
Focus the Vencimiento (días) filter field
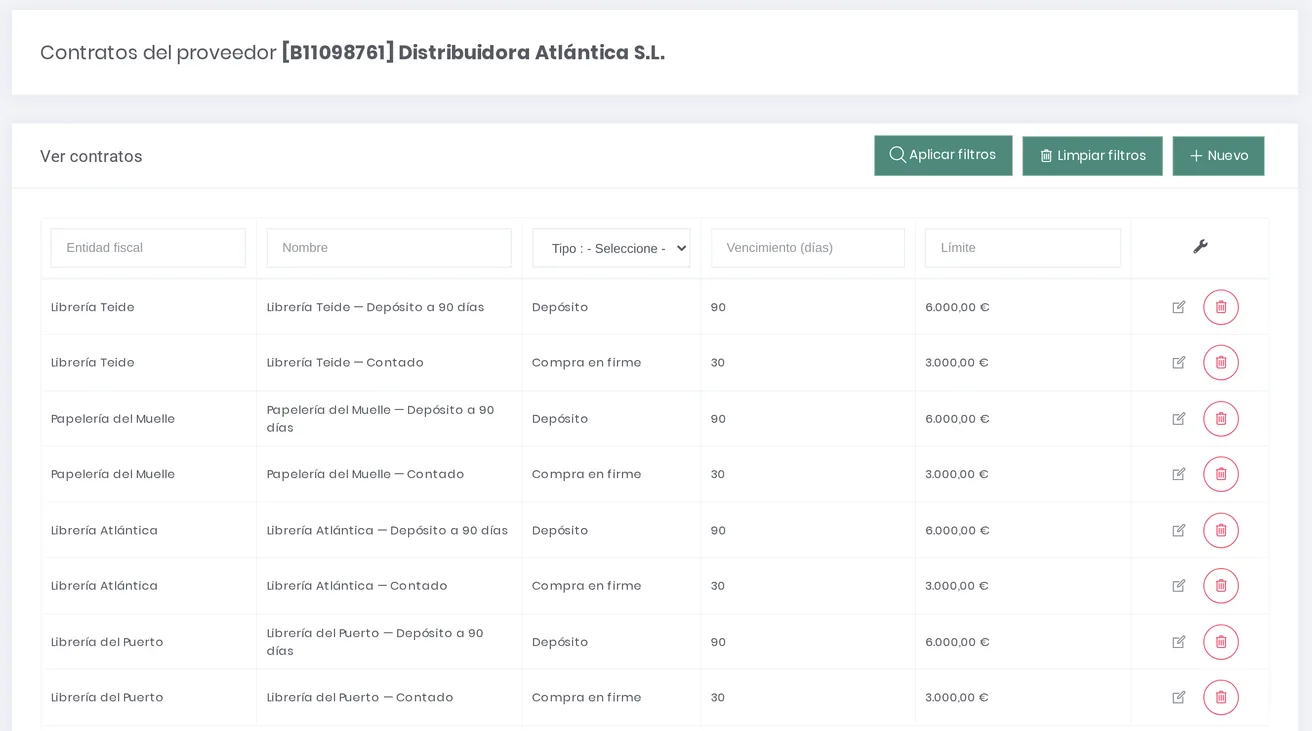tap(808, 248)
